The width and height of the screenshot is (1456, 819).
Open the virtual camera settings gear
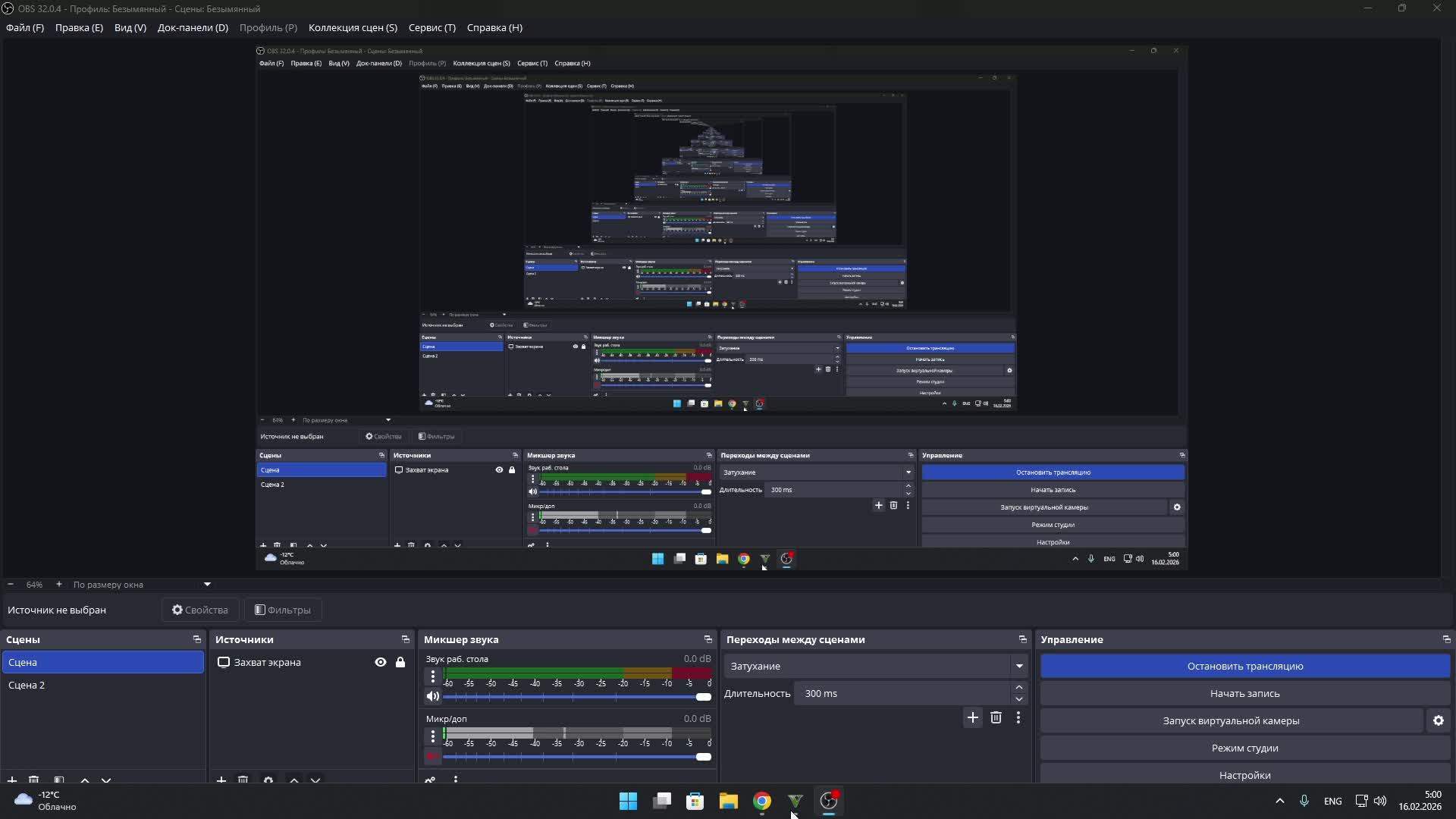pyautogui.click(x=1438, y=720)
